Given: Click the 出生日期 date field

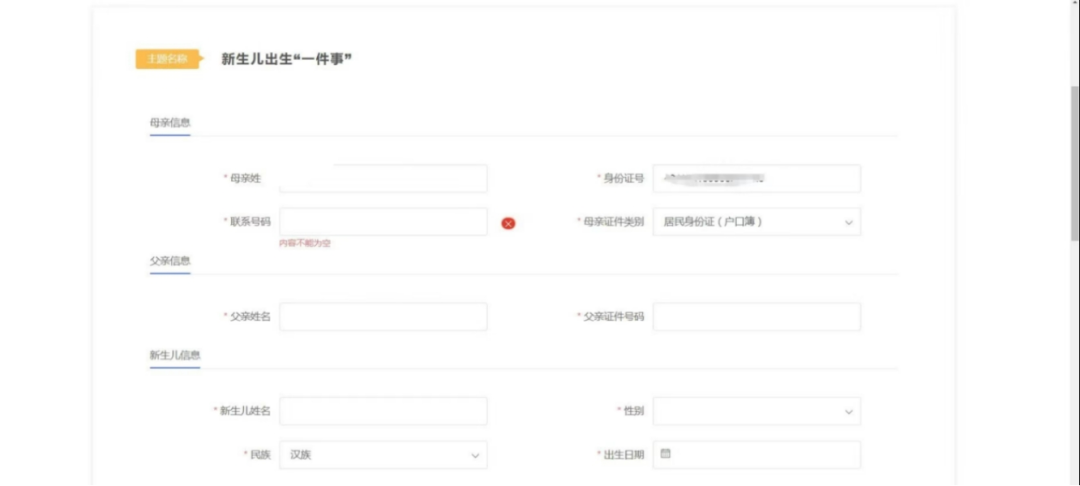Looking at the screenshot, I should (756, 455).
